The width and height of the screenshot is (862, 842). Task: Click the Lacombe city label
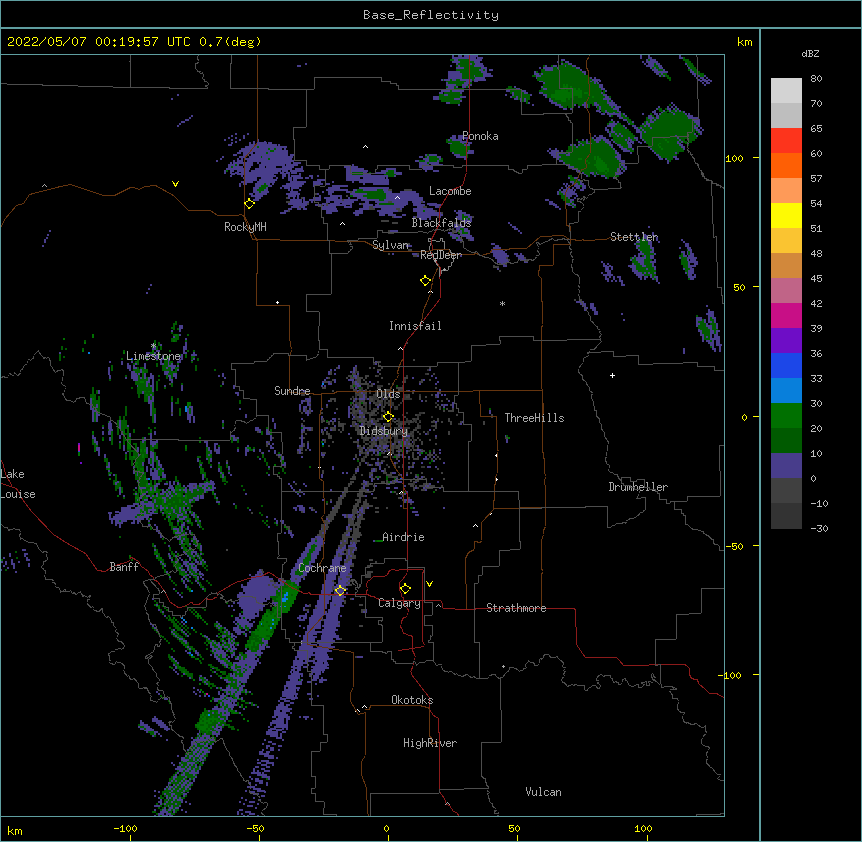pos(450,191)
